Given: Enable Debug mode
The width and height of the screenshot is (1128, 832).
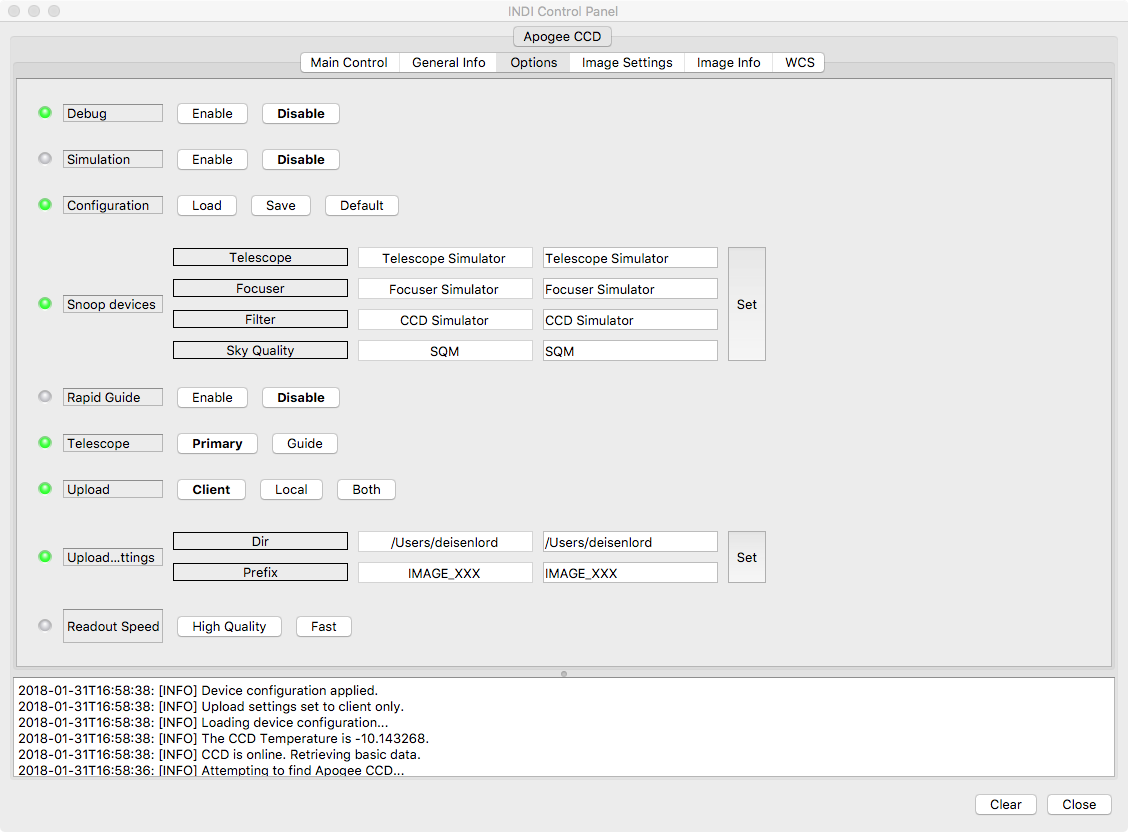Looking at the screenshot, I should (212, 114).
